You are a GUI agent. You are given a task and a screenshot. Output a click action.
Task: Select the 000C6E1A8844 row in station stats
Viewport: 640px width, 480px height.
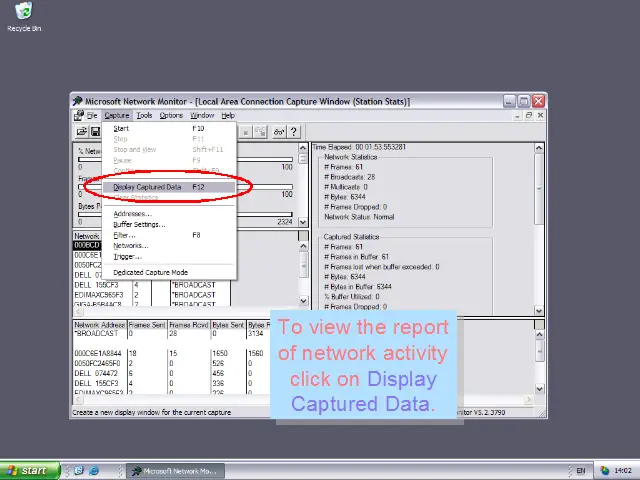pos(171,353)
